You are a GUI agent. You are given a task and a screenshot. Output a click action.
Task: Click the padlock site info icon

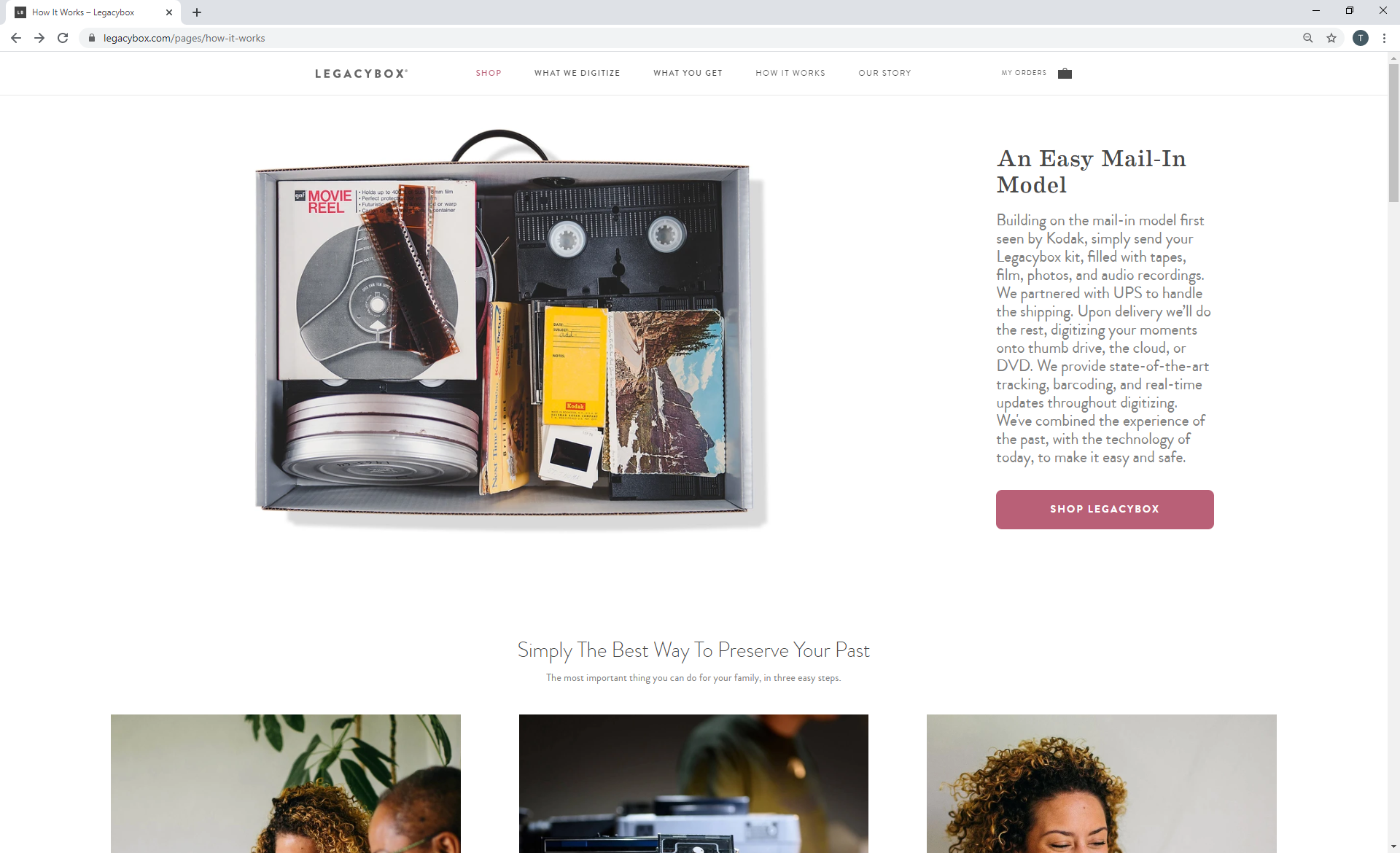(x=91, y=38)
